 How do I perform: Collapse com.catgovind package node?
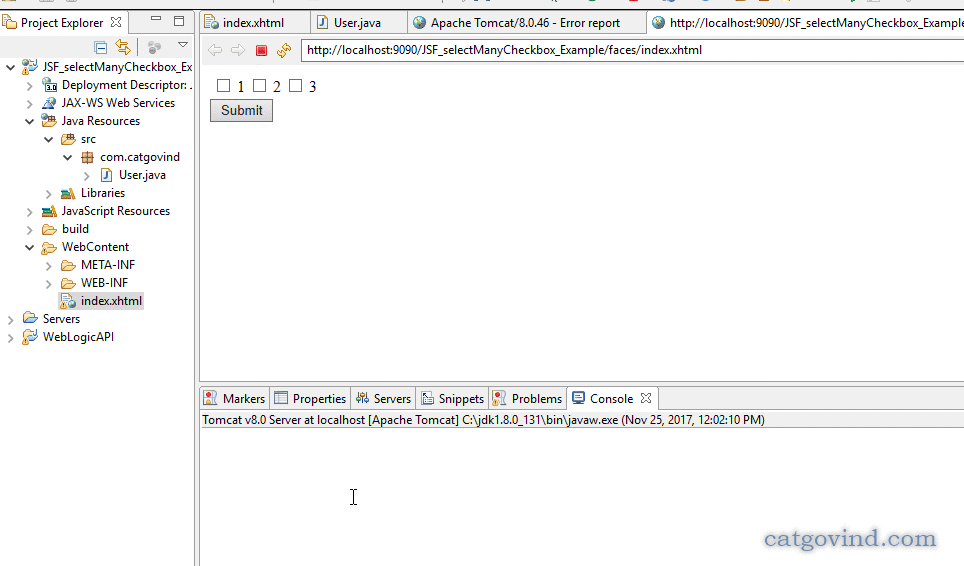(x=68, y=157)
